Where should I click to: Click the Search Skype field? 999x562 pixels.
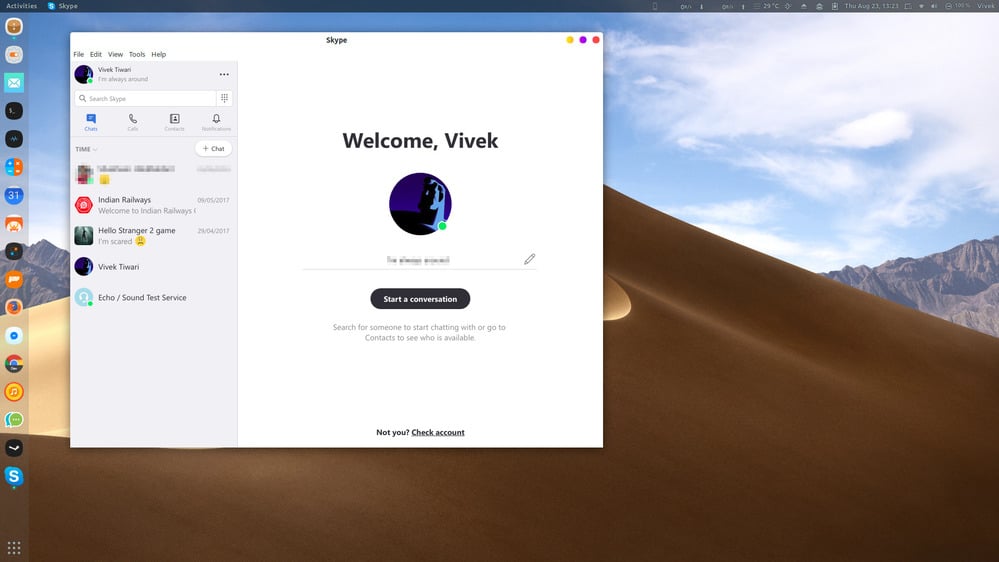pos(145,98)
